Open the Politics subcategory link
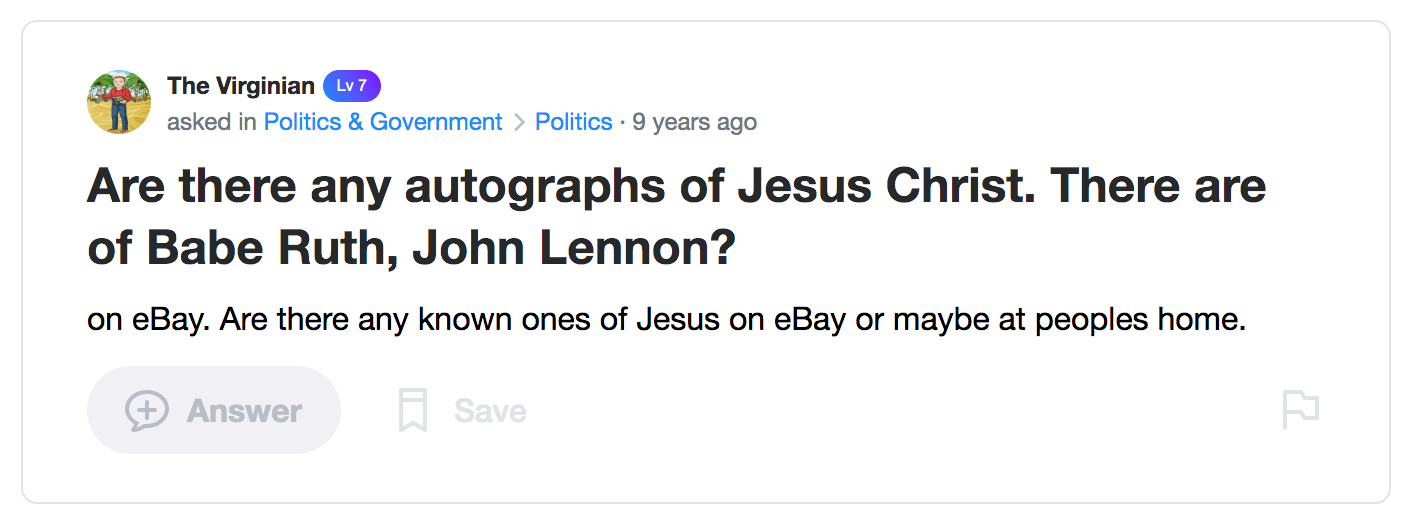Image resolution: width=1408 pixels, height=521 pixels. (x=574, y=122)
